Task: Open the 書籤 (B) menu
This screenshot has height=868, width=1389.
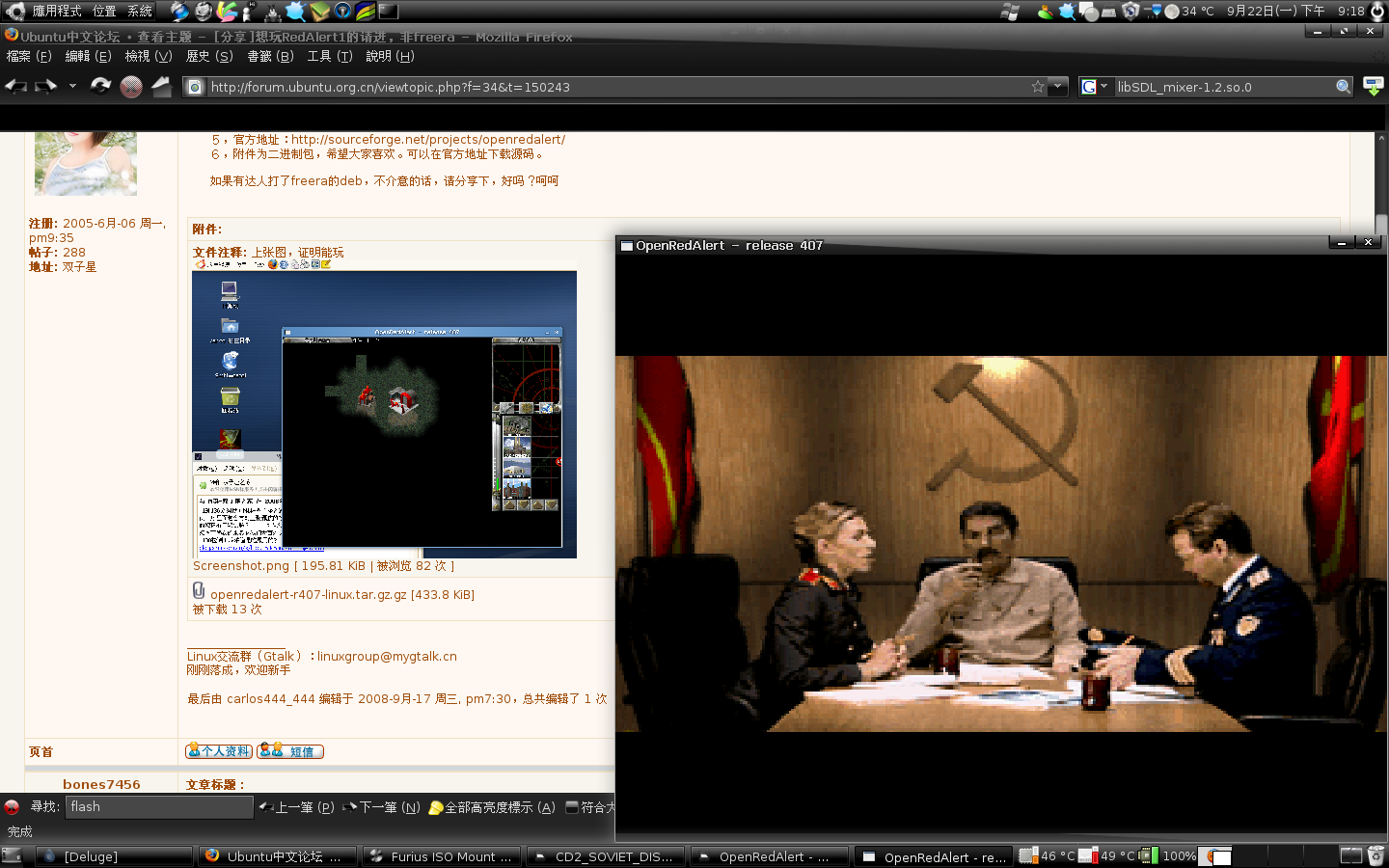Action: [270, 56]
